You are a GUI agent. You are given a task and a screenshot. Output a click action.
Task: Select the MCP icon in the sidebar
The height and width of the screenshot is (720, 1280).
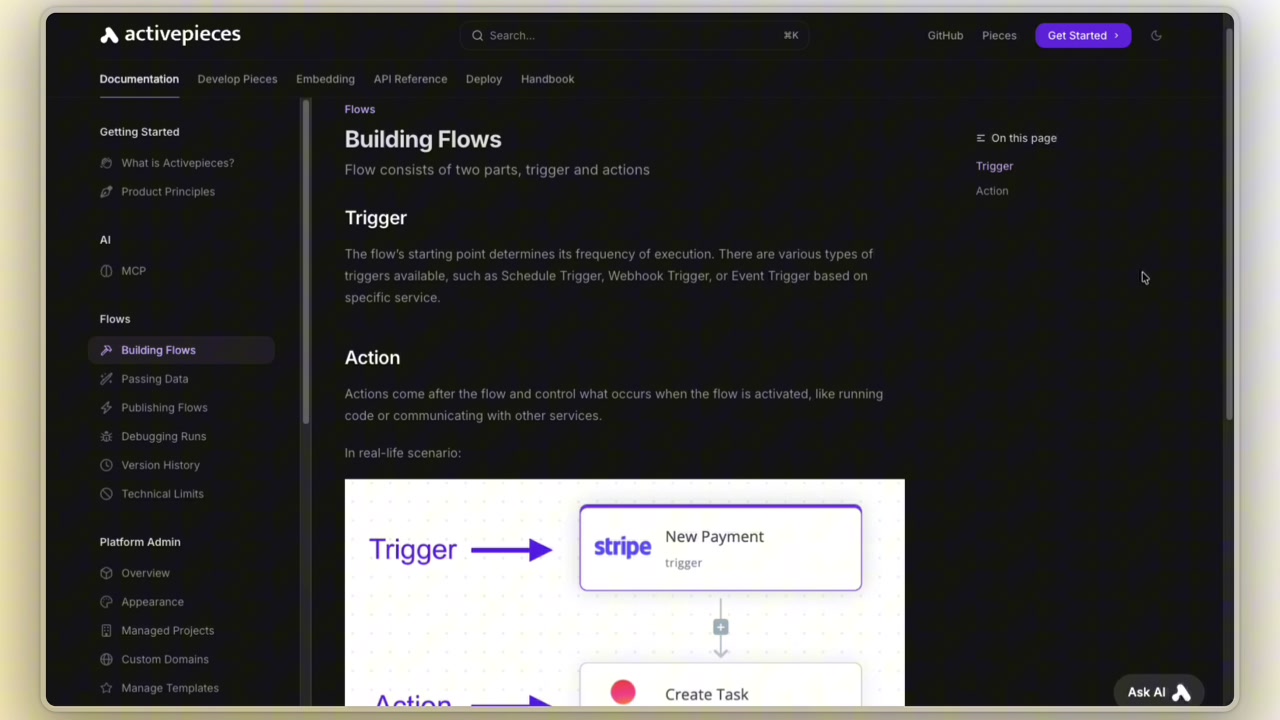[106, 270]
